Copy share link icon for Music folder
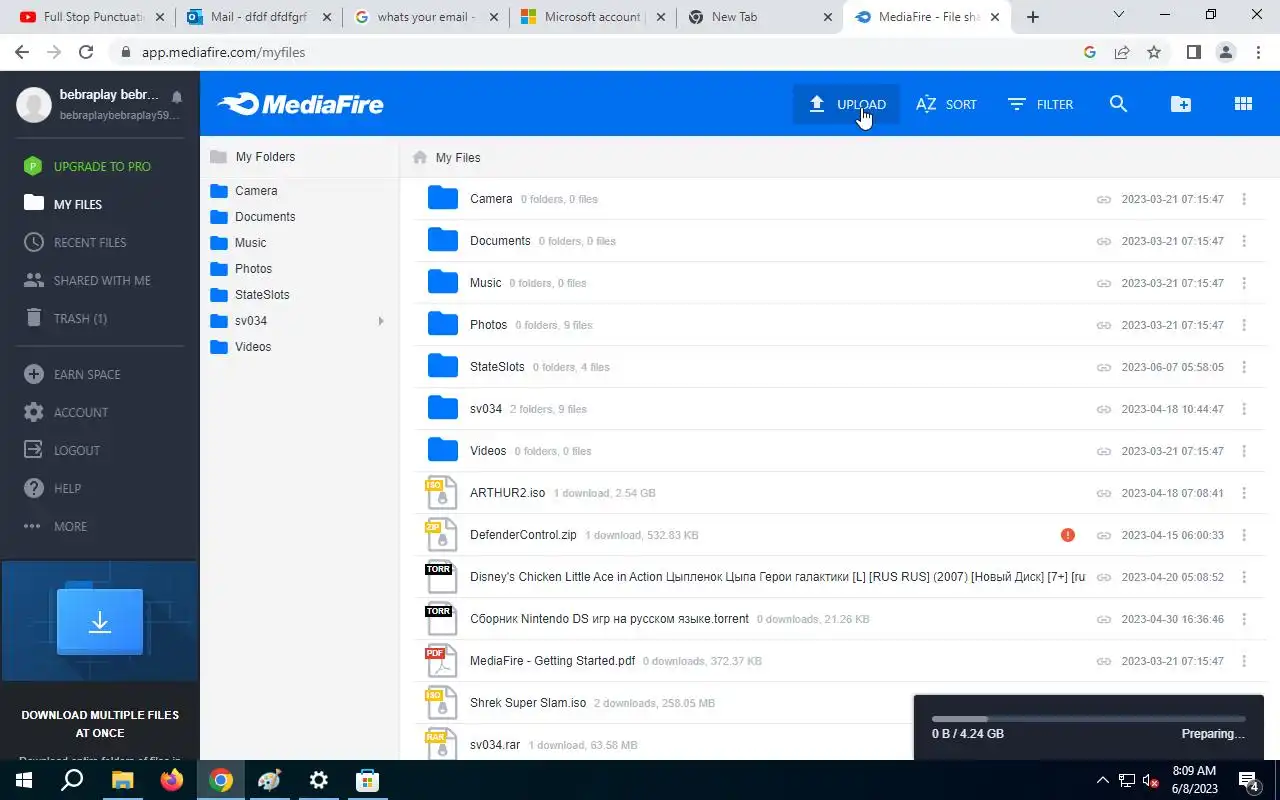Screen dimensions: 1280x800 pyautogui.click(x=1104, y=283)
